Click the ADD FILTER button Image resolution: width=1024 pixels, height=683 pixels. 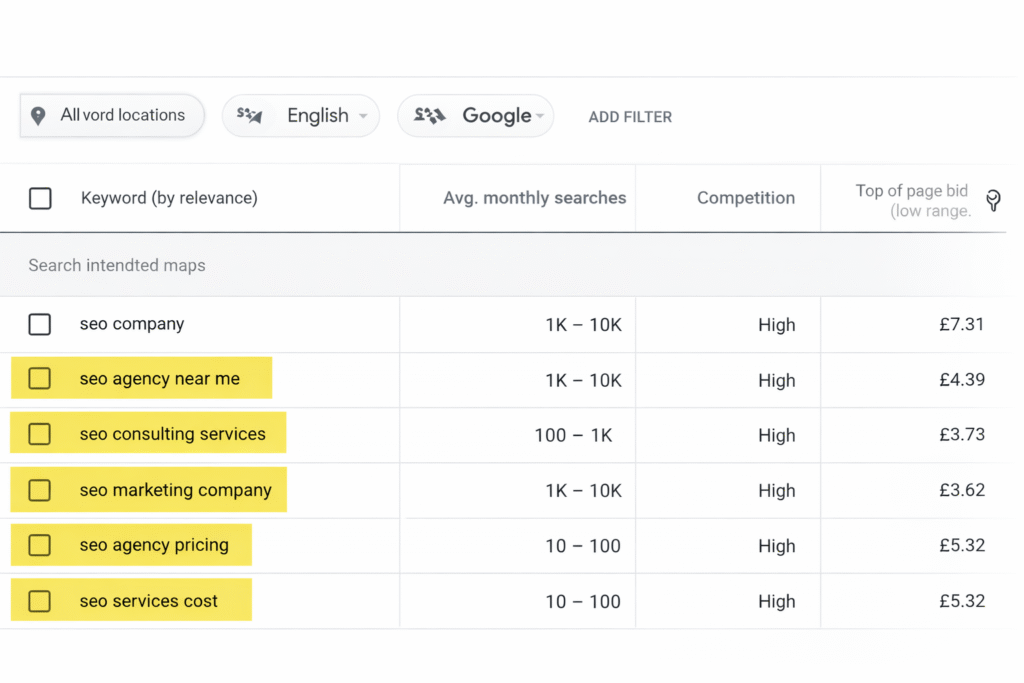tap(630, 117)
